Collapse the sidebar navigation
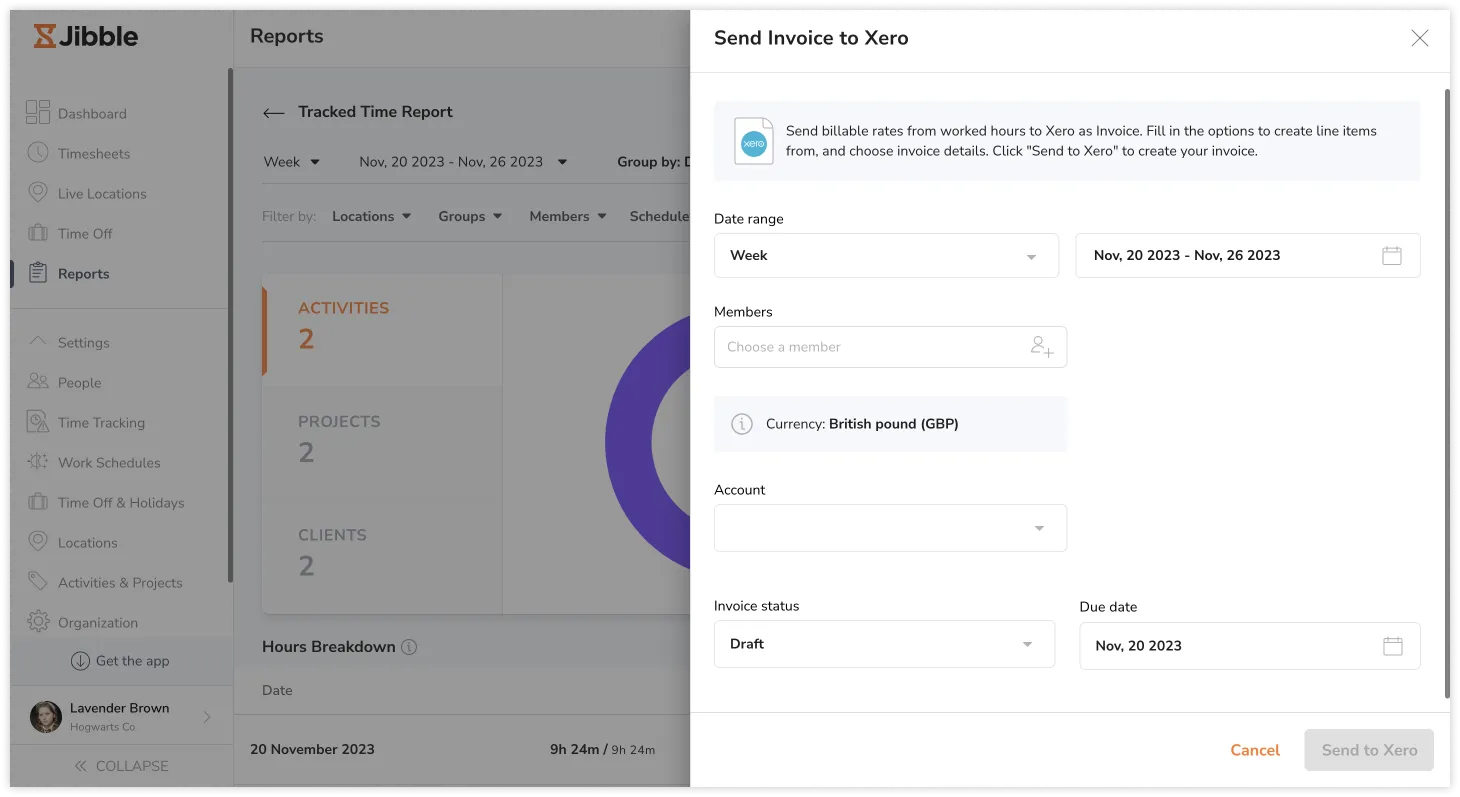The image size is (1460, 797). point(121,766)
